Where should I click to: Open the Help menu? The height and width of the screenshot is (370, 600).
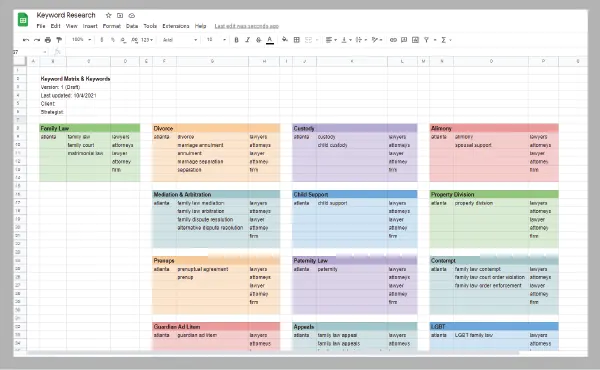201,26
